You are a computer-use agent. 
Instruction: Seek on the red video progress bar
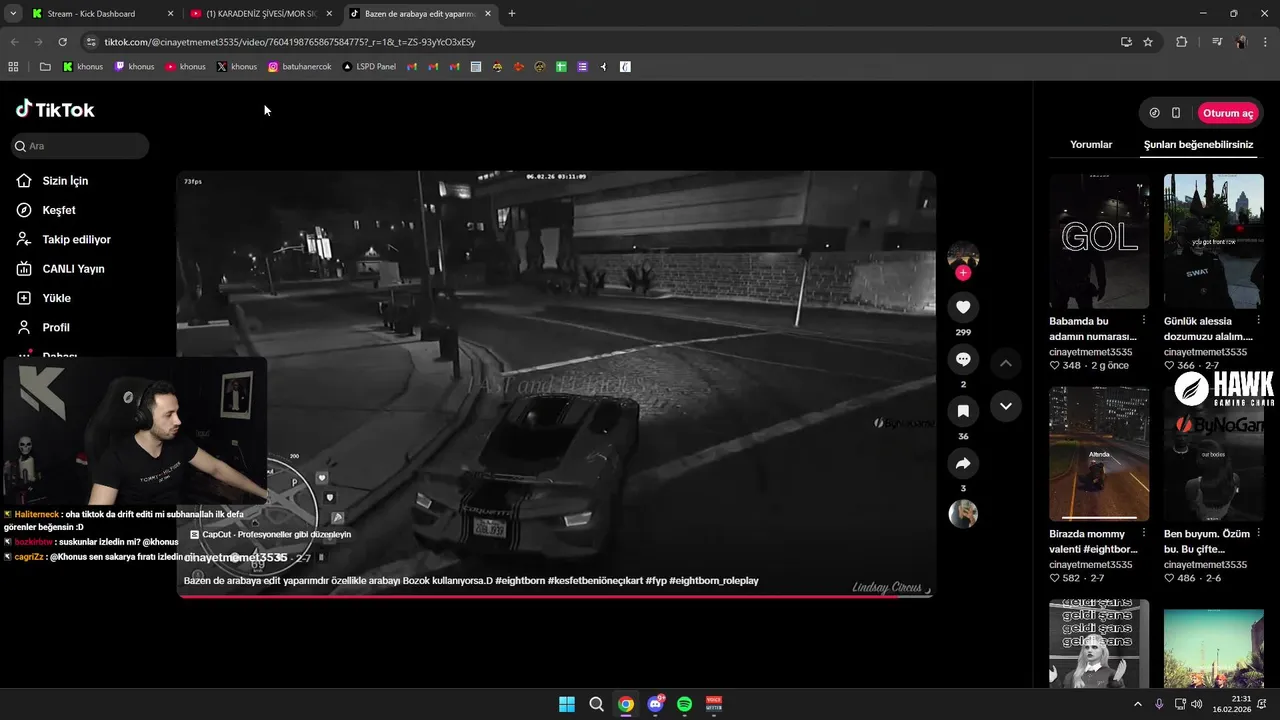(556, 596)
